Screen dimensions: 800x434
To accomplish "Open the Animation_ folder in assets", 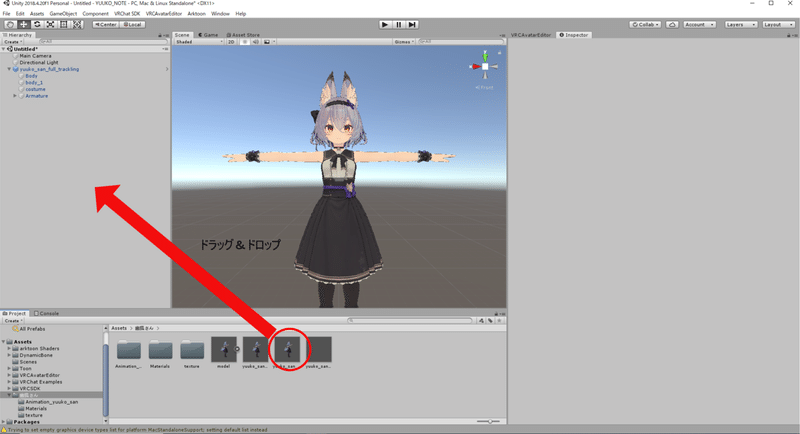I will point(129,350).
